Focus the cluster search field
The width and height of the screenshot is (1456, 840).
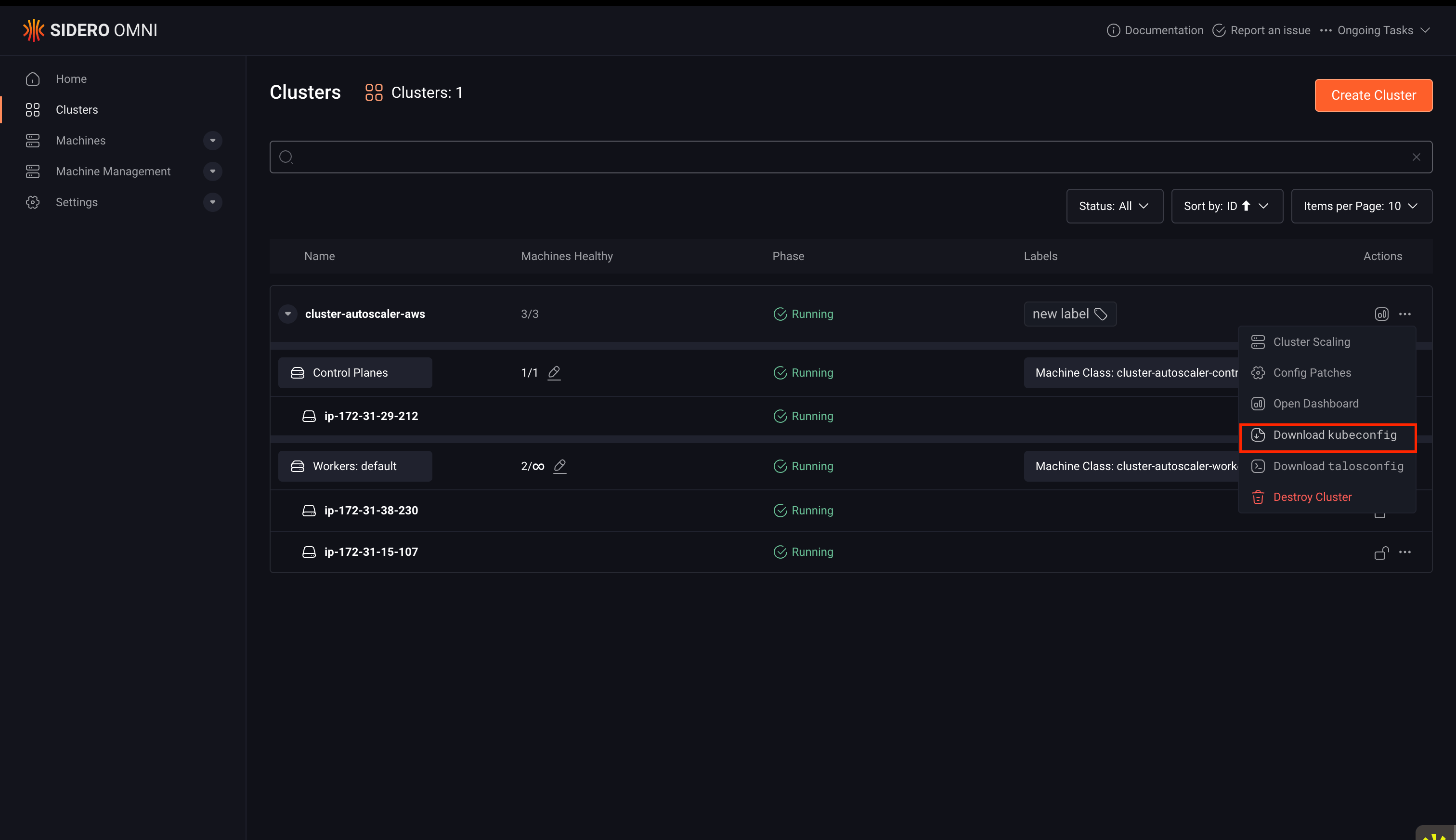coord(850,157)
